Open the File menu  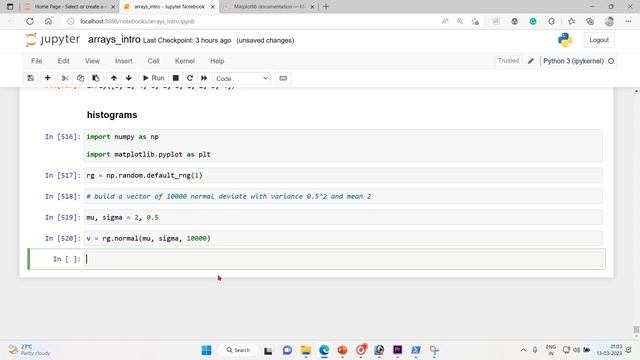(36, 61)
